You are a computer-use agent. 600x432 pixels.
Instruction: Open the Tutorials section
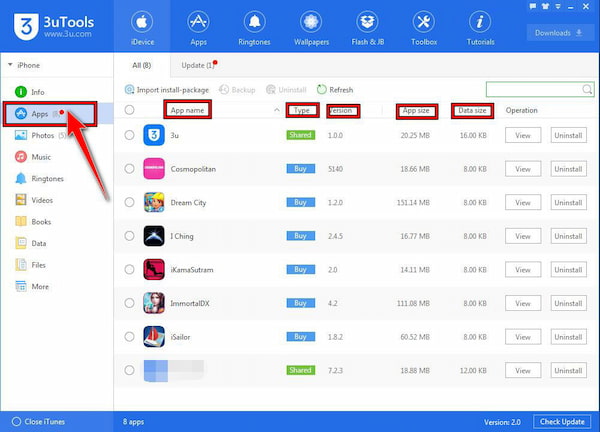click(480, 28)
